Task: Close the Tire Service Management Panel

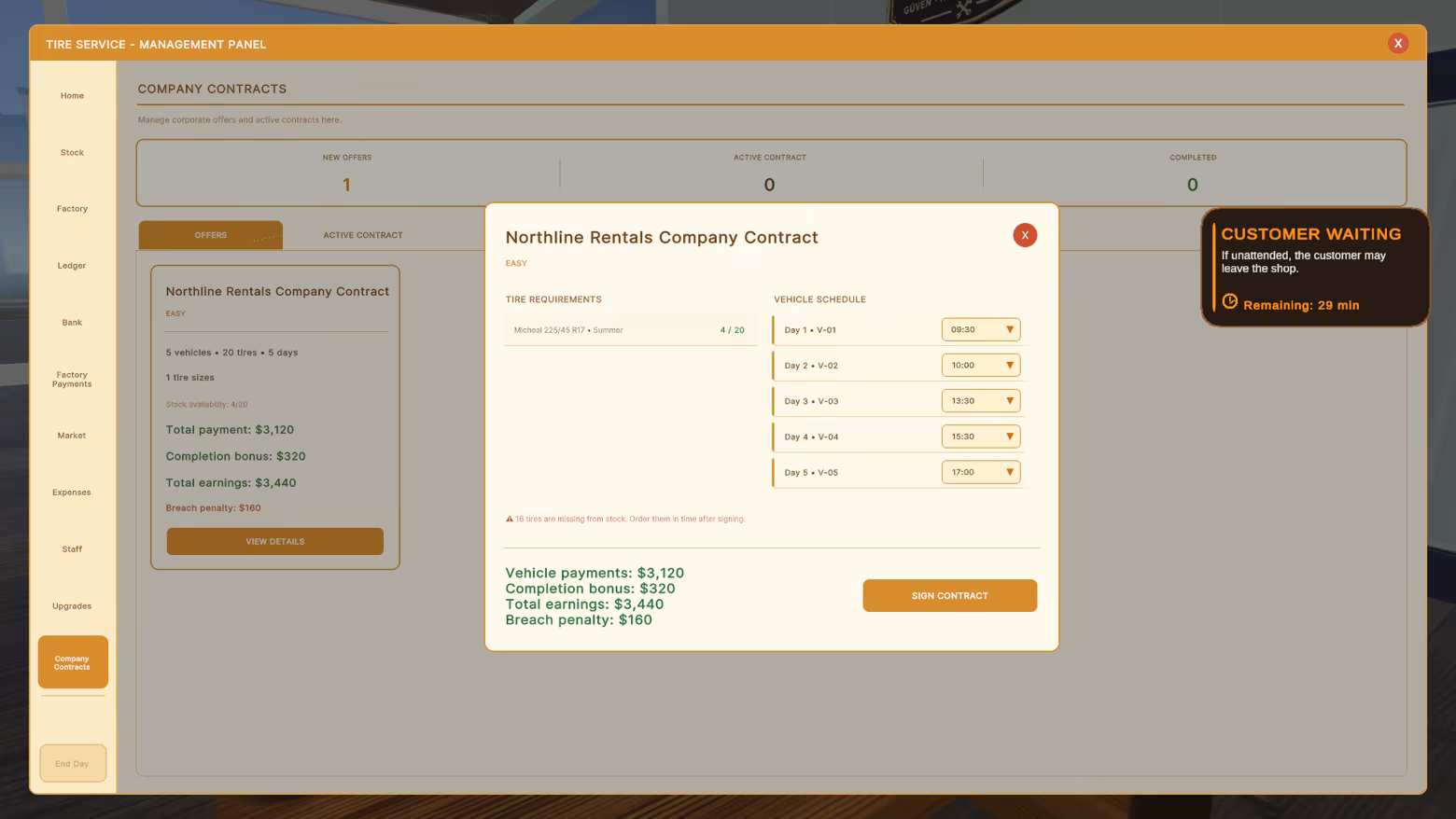Action: (x=1398, y=43)
